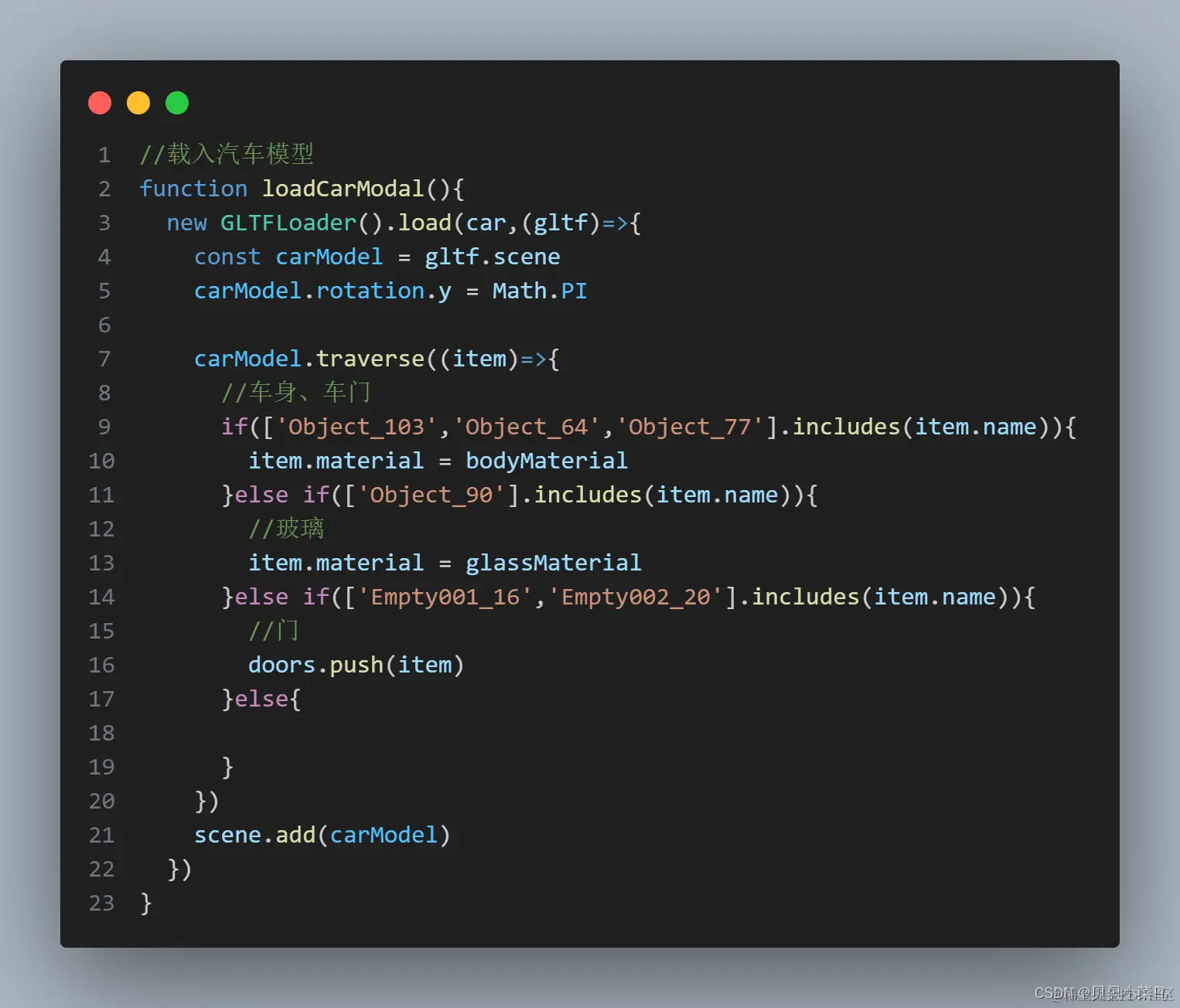Click the string 'Object_90'
The width and height of the screenshot is (1180, 1008).
[x=431, y=495]
